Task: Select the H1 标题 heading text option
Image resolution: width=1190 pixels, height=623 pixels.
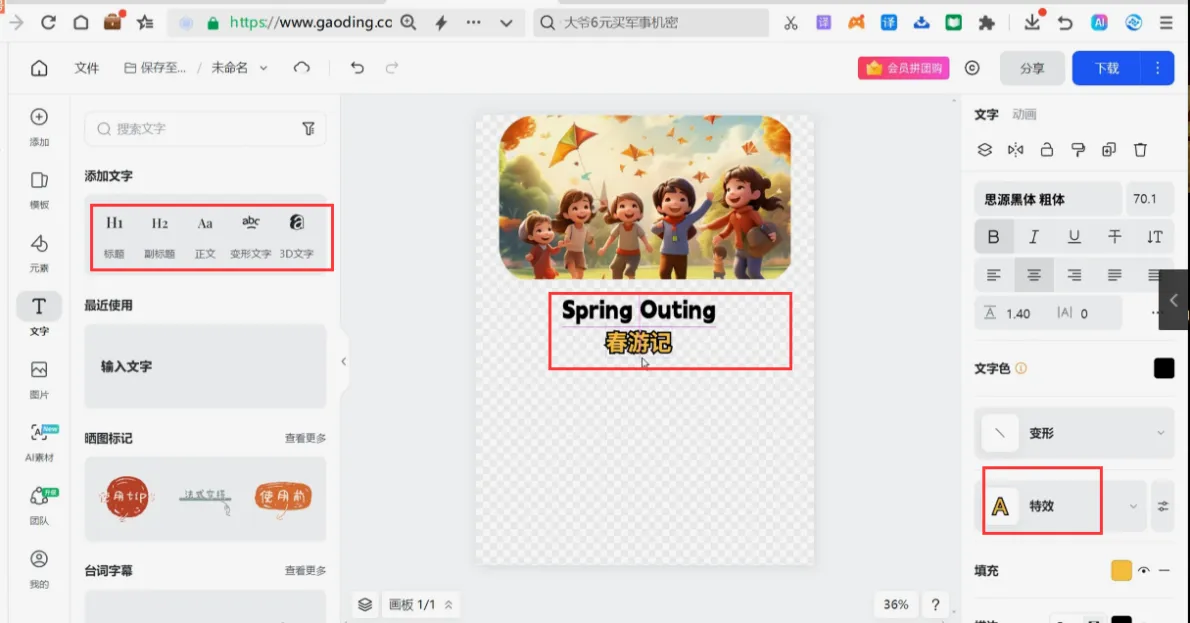Action: click(114, 236)
